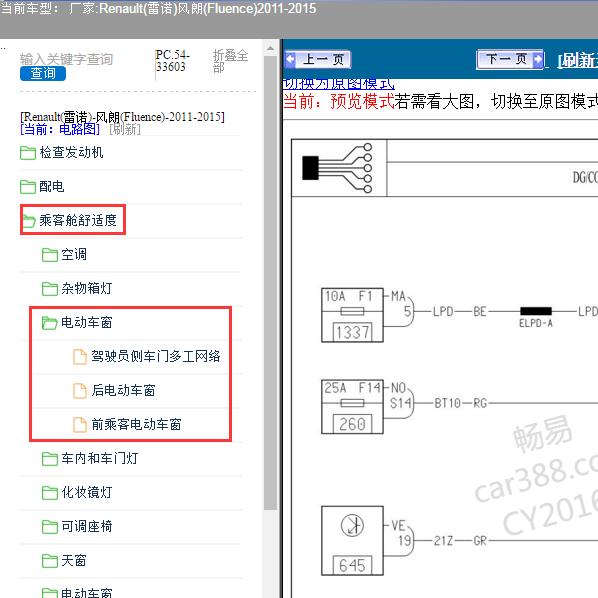Open the 驾驶员侧车门多工网络 diagram
Screen dimensions: 598x598
[156, 356]
